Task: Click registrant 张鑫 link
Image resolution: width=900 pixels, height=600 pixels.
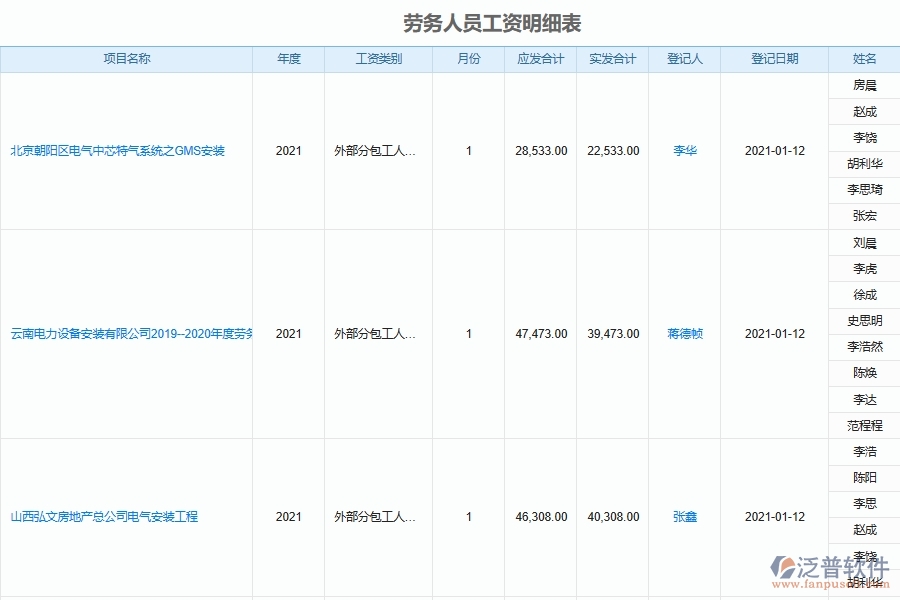Action: tap(683, 517)
